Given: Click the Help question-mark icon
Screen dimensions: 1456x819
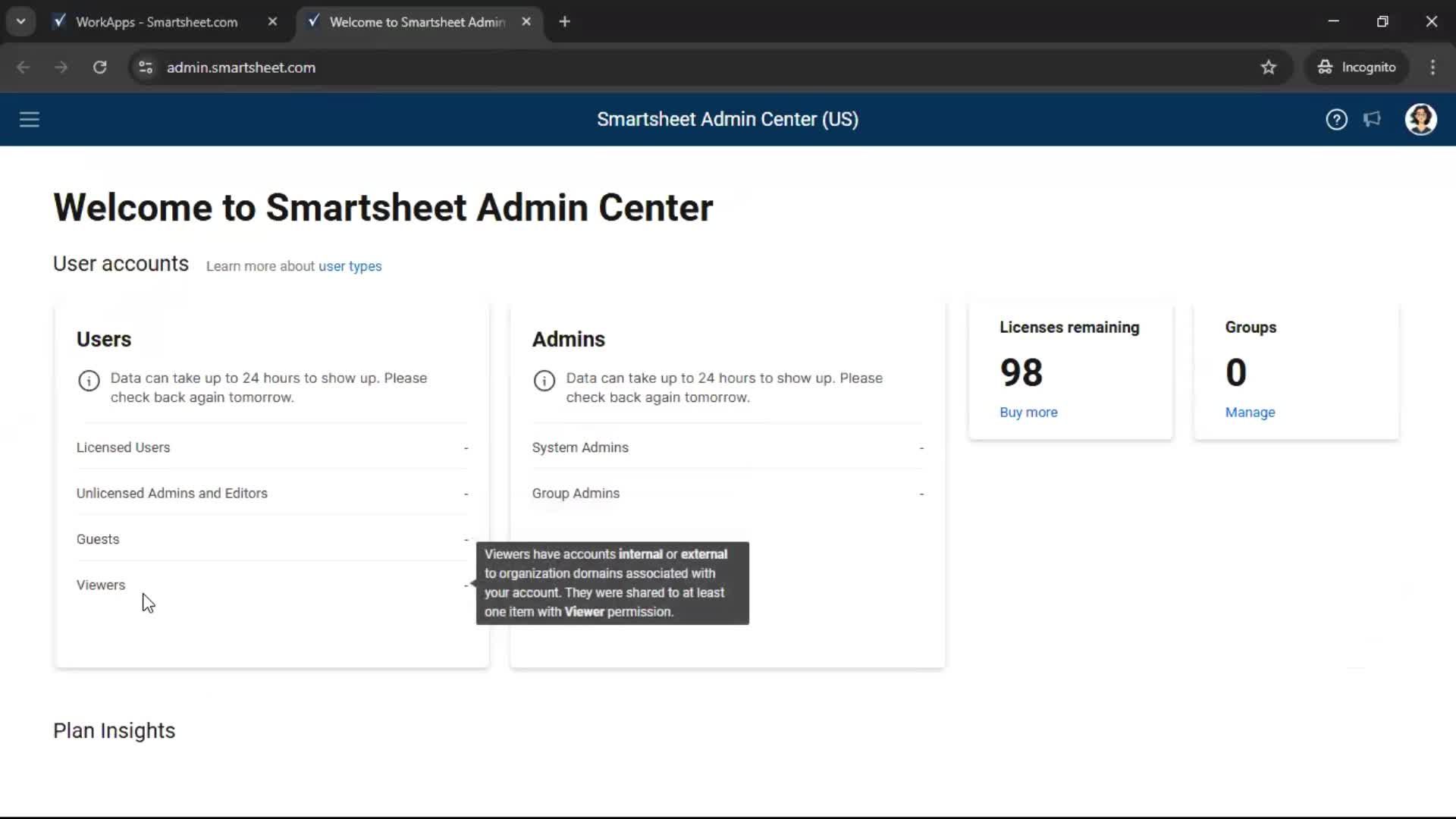Looking at the screenshot, I should point(1336,119).
